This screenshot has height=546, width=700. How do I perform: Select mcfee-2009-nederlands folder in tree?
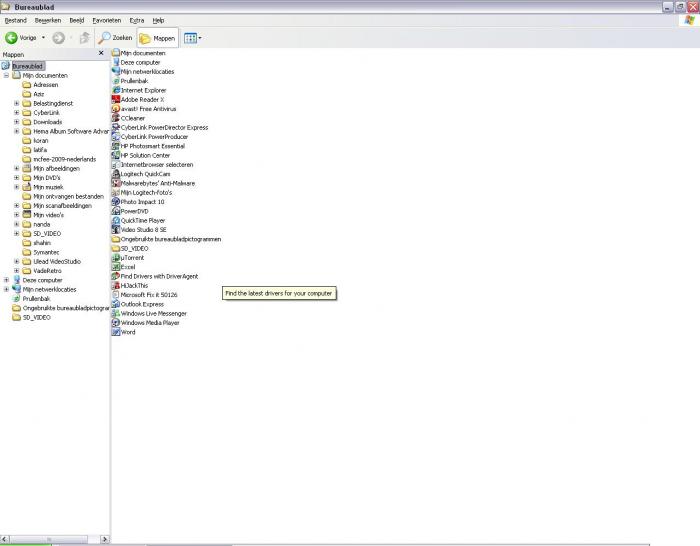tap(65, 159)
